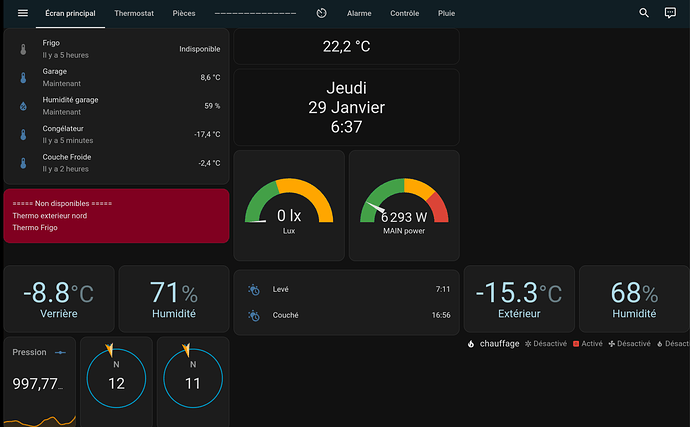Open the MAIN power gauge

pyautogui.click(x=404, y=206)
